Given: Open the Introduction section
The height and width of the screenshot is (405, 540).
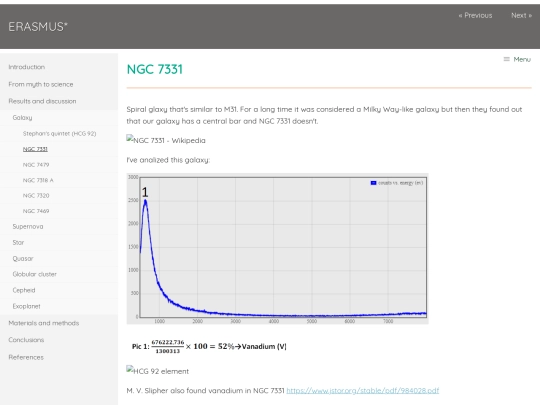Looking at the screenshot, I should tap(27, 67).
